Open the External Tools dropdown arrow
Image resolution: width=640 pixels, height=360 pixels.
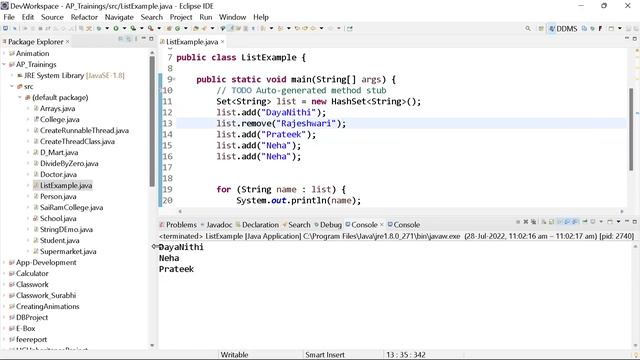(159, 29)
